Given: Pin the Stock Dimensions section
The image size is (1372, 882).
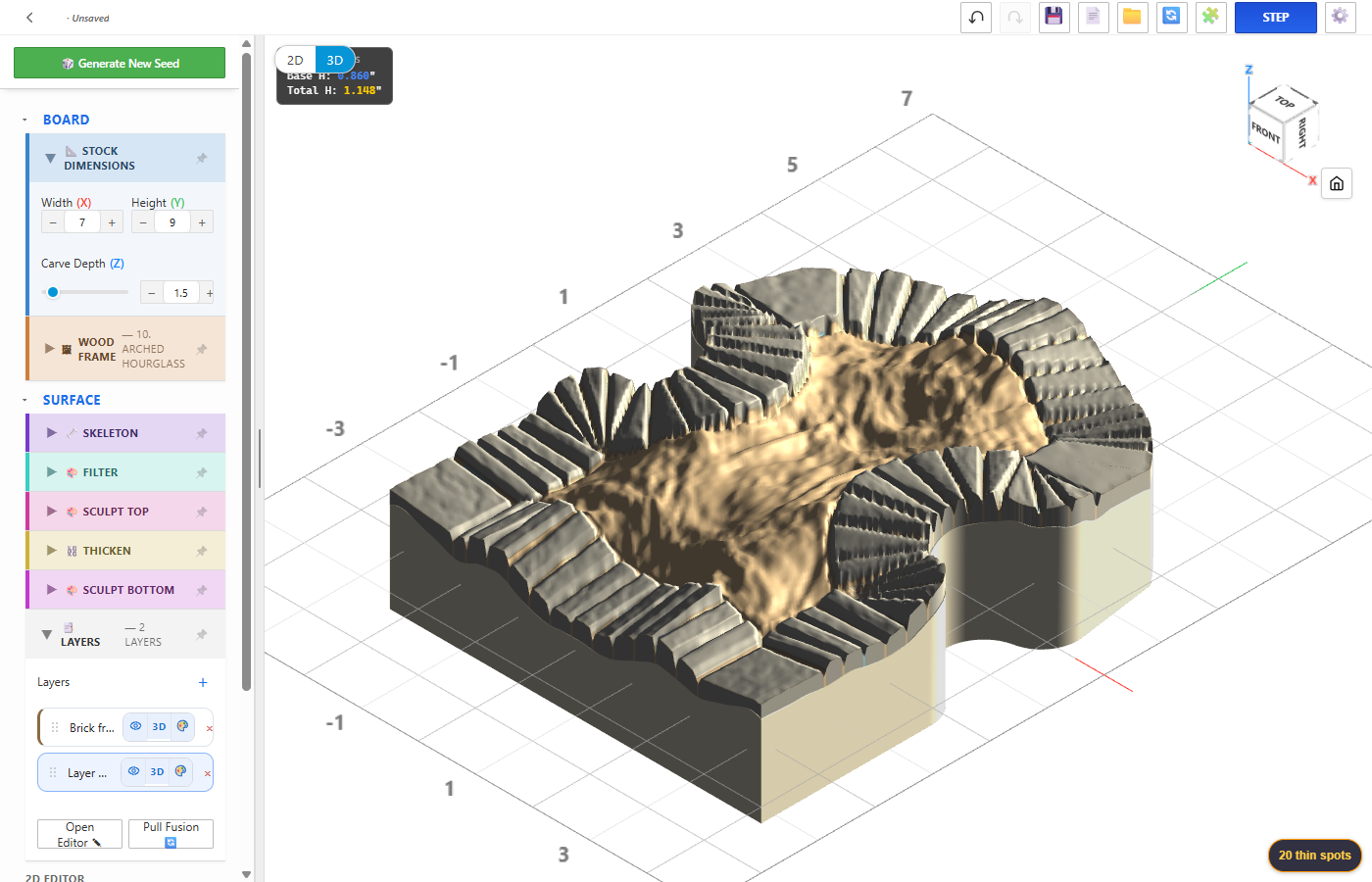Looking at the screenshot, I should (x=202, y=158).
